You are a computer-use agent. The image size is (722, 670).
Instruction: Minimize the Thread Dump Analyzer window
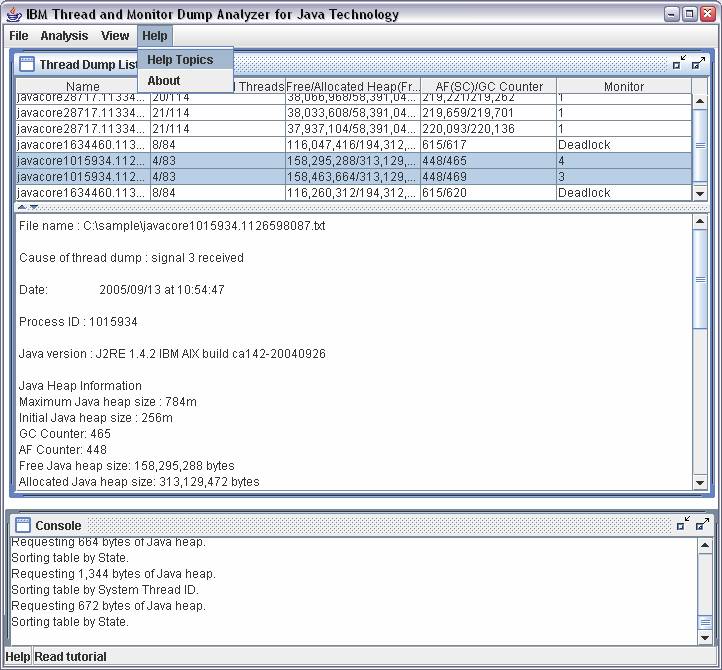point(672,14)
